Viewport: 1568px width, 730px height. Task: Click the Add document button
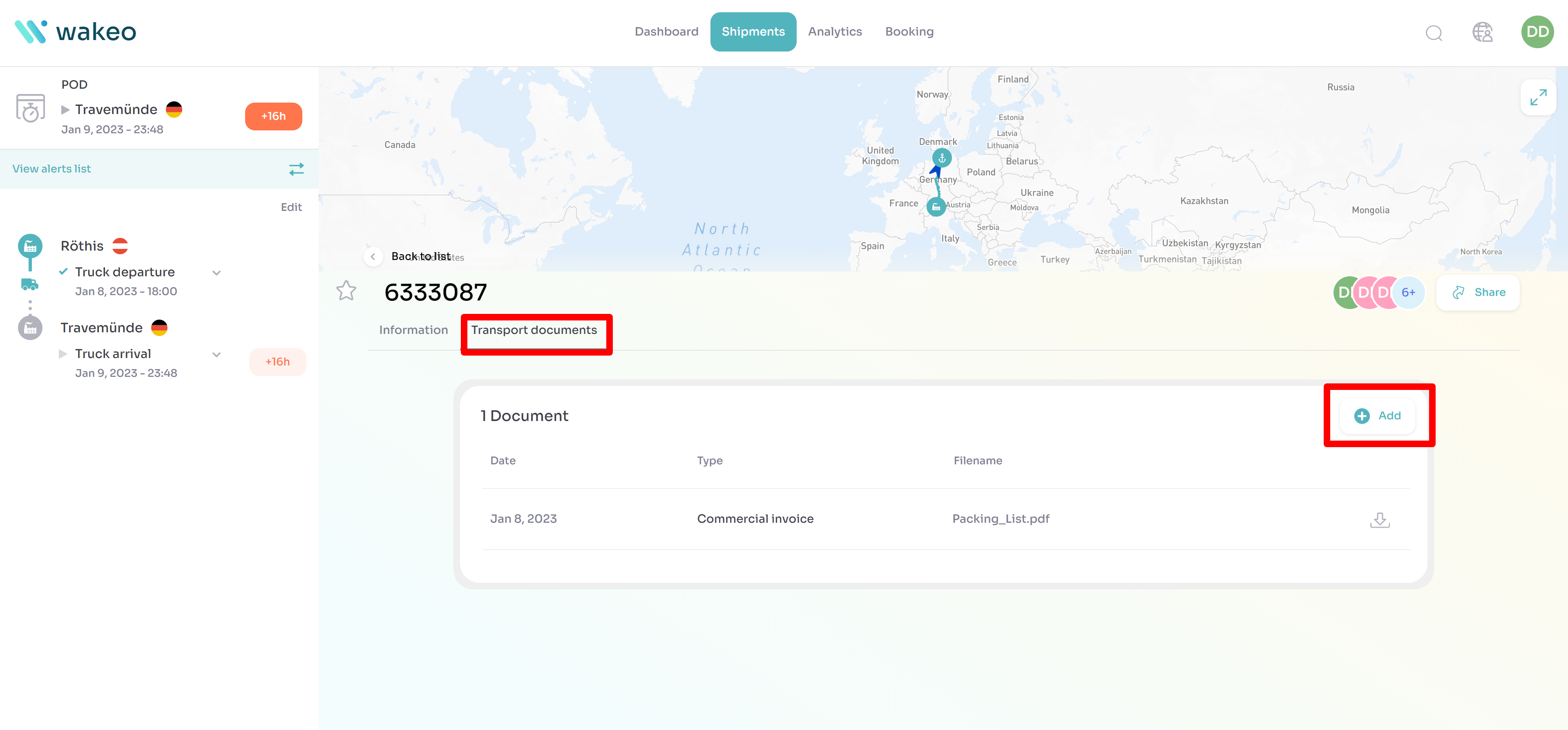(1378, 416)
